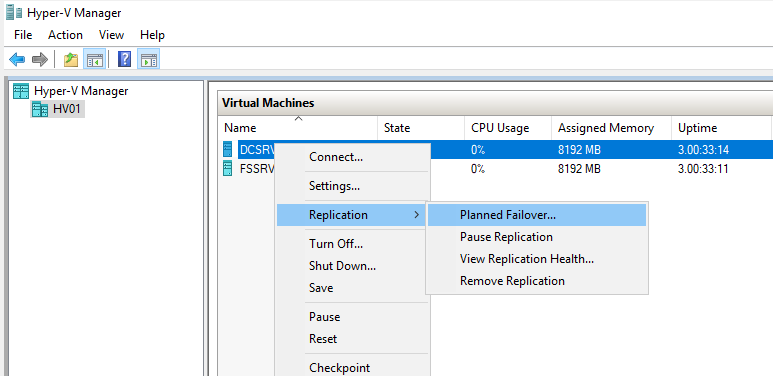Choose Save from the context menu
Screen dimensions: 773x376
coord(353,288)
